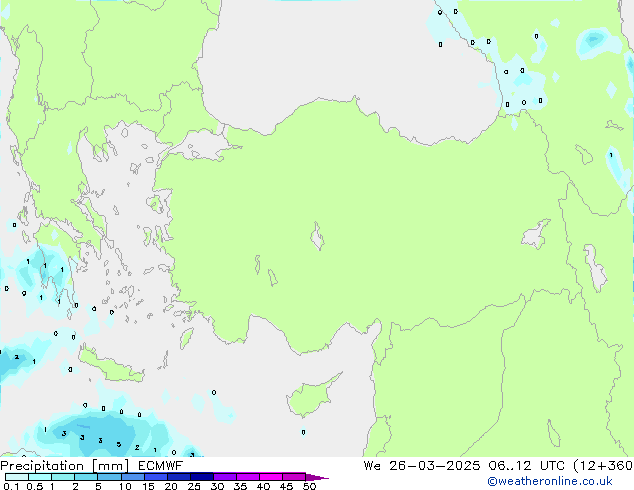Click the legend label '25'
The height and width of the screenshot is (490, 634).
pos(194,486)
